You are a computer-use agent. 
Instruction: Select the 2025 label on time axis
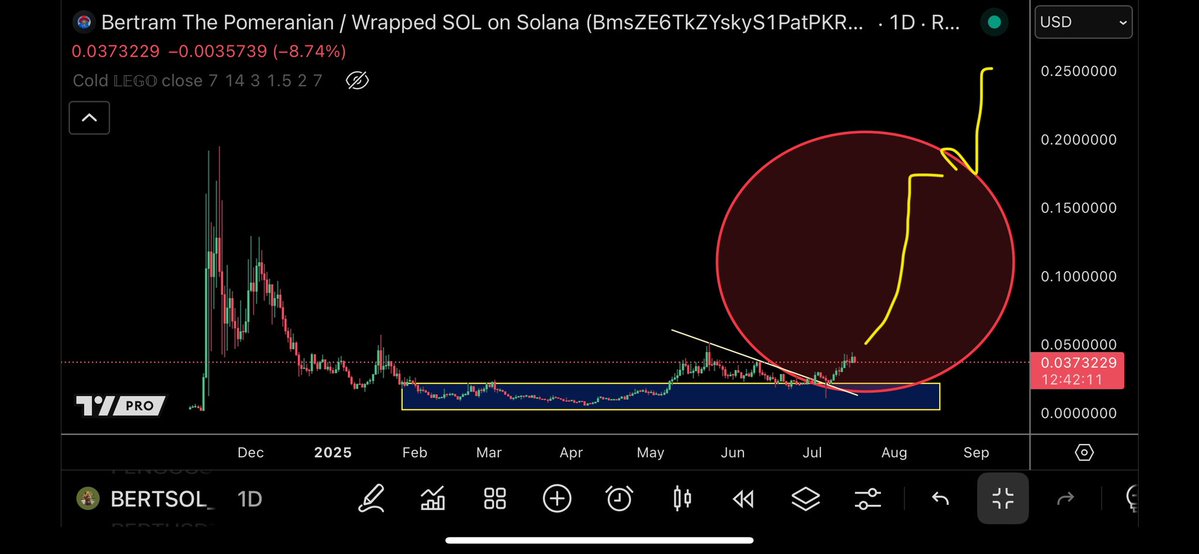(333, 453)
